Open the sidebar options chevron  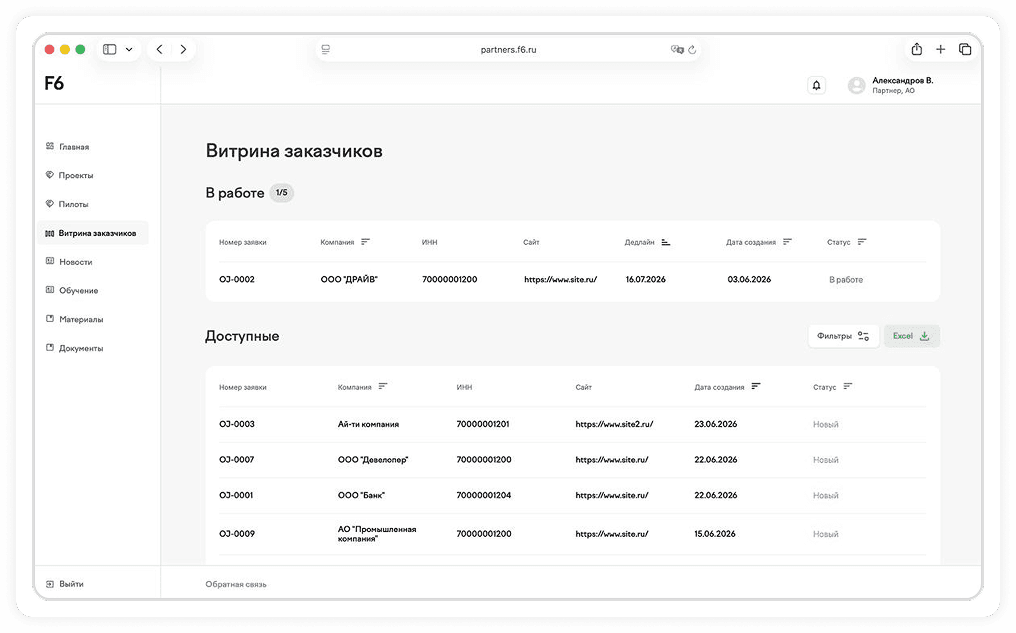129,49
